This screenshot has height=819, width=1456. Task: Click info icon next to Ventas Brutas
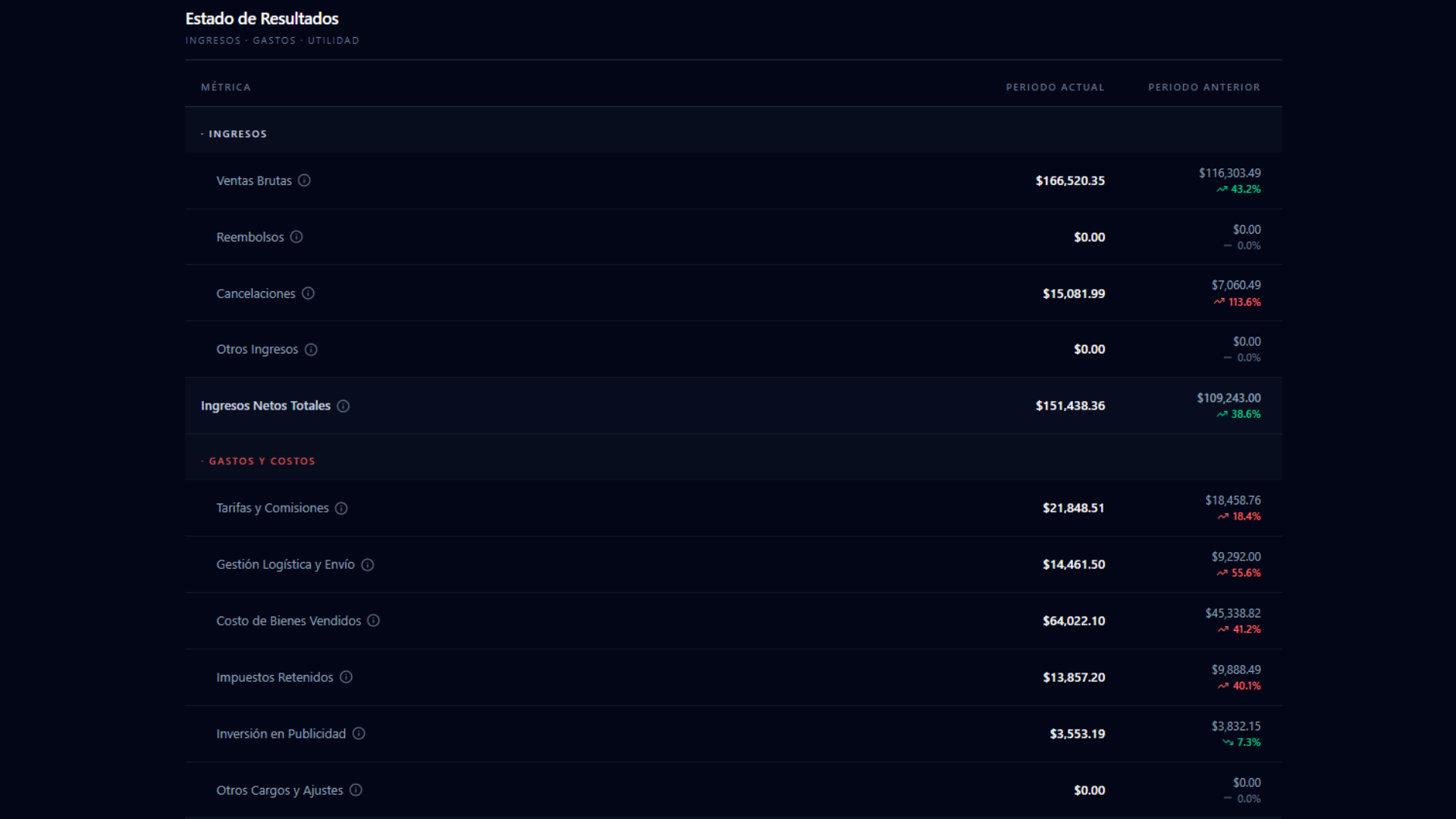click(304, 180)
